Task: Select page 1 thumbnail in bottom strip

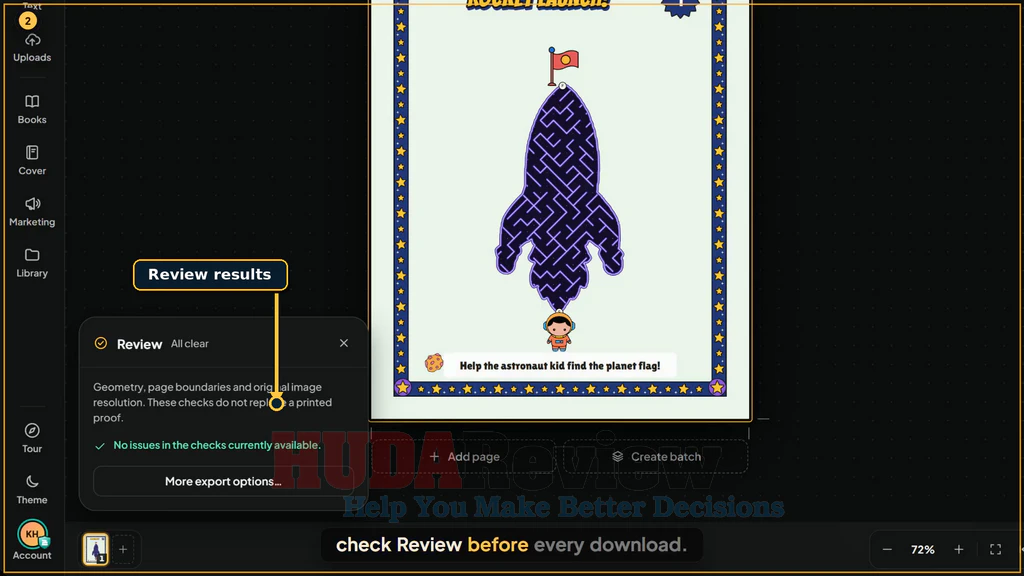Action: 96,549
